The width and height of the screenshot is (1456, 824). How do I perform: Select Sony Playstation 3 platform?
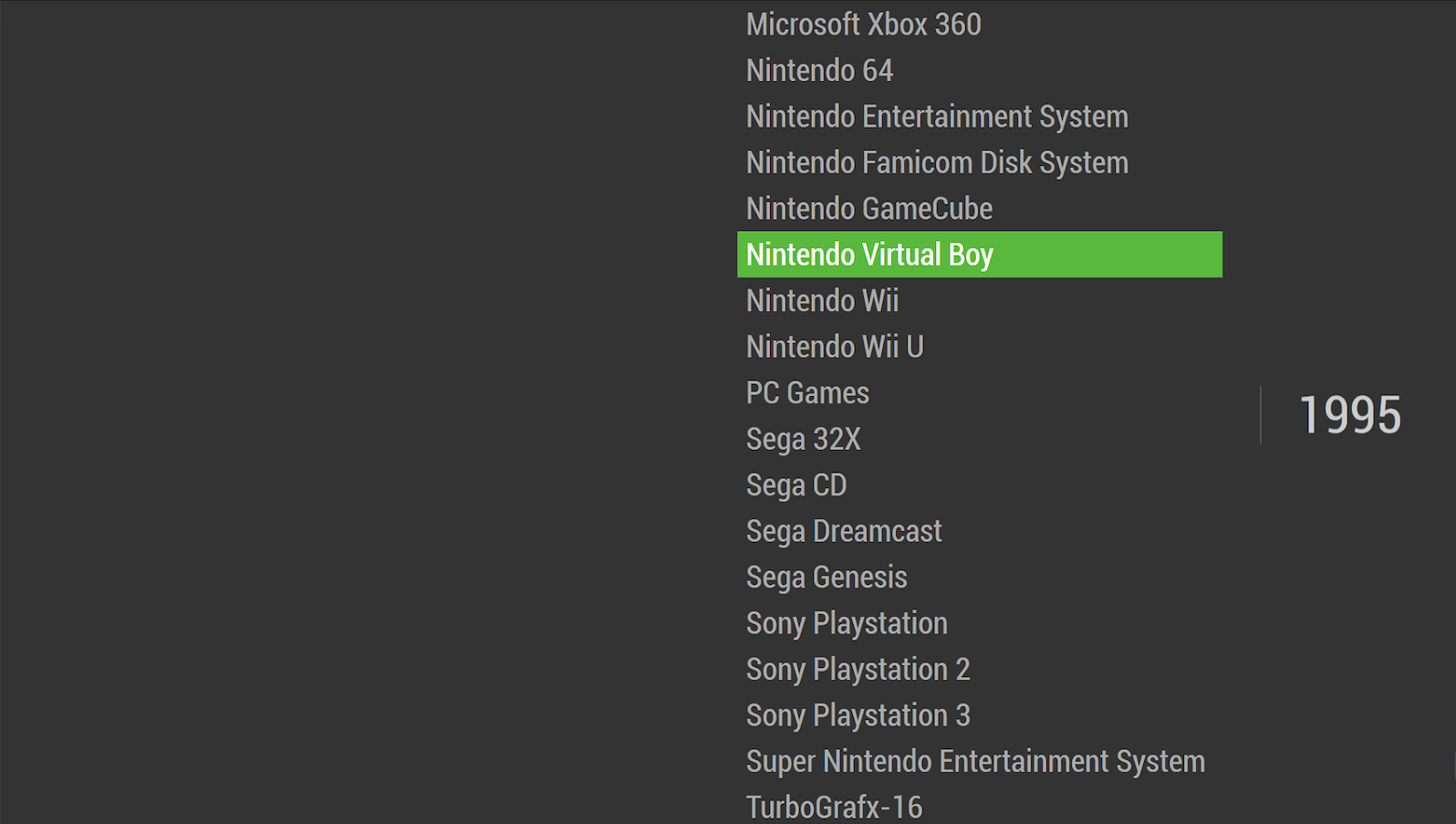tap(858, 715)
